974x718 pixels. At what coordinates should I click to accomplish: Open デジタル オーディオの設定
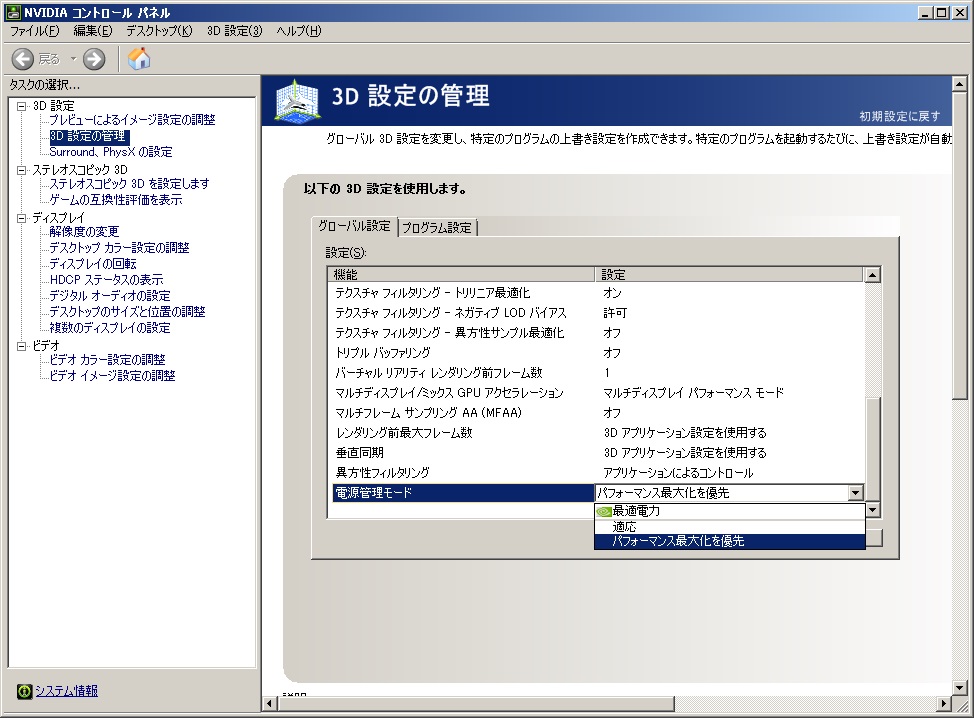[x=109, y=296]
